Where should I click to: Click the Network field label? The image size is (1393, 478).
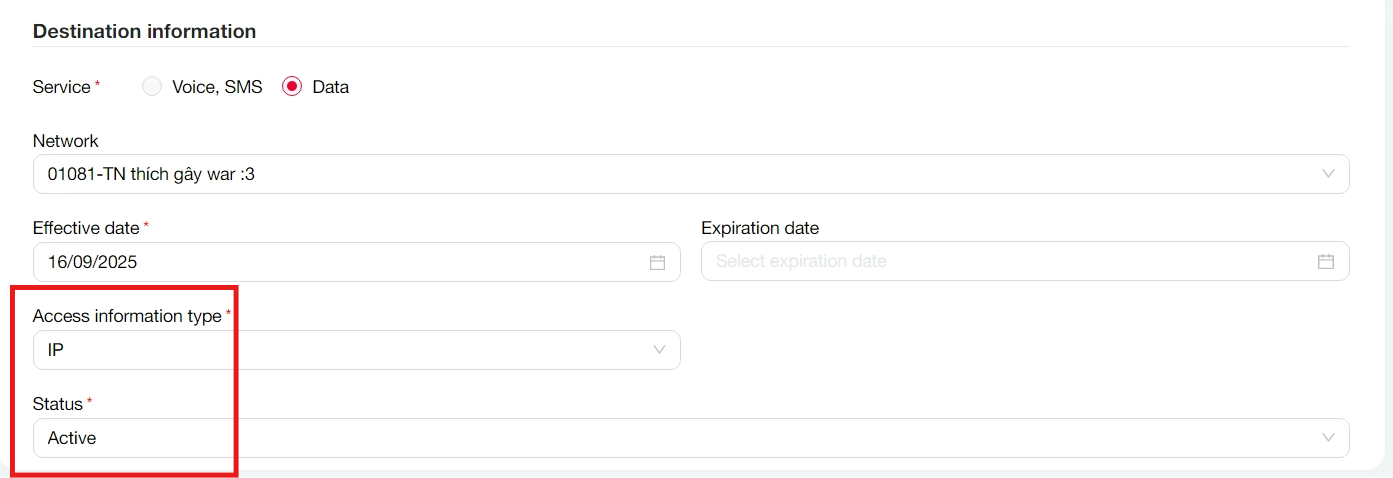pyautogui.click(x=65, y=141)
